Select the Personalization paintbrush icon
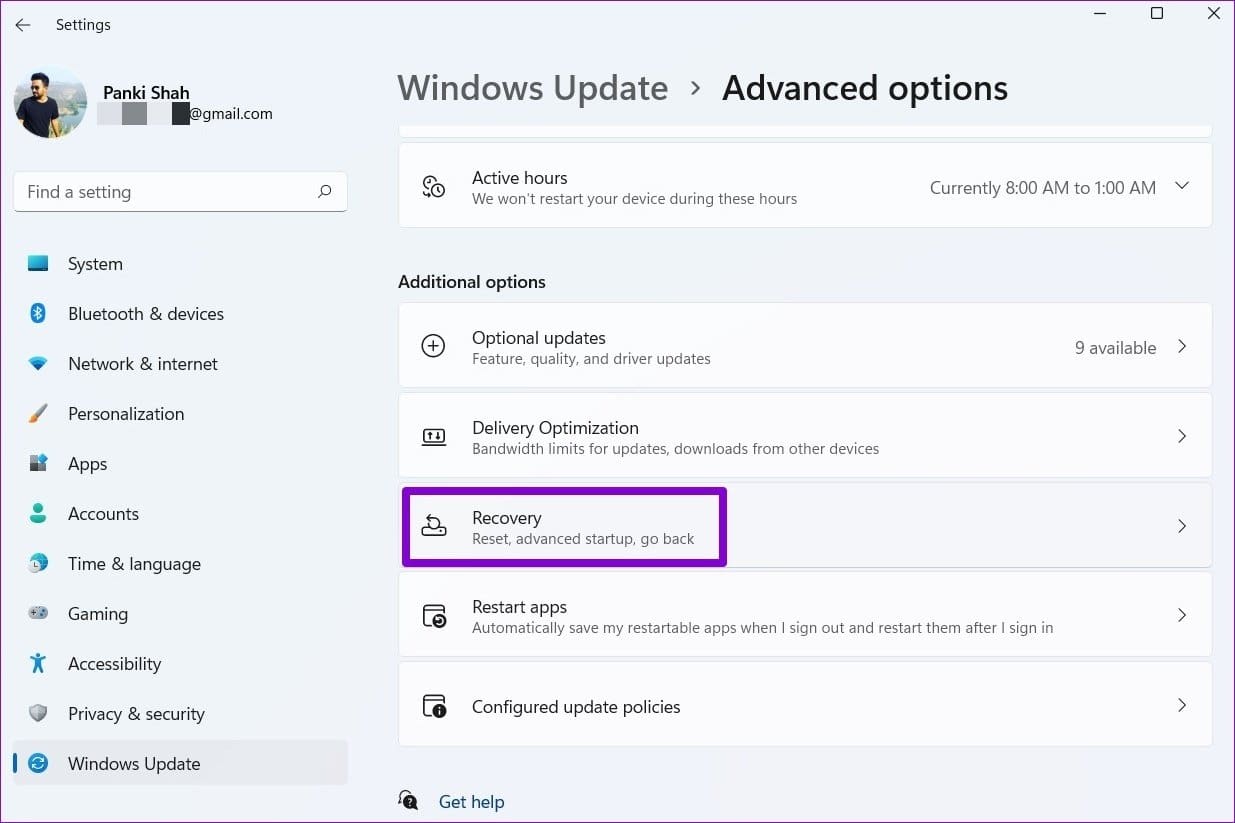The image size is (1235, 823). [38, 413]
